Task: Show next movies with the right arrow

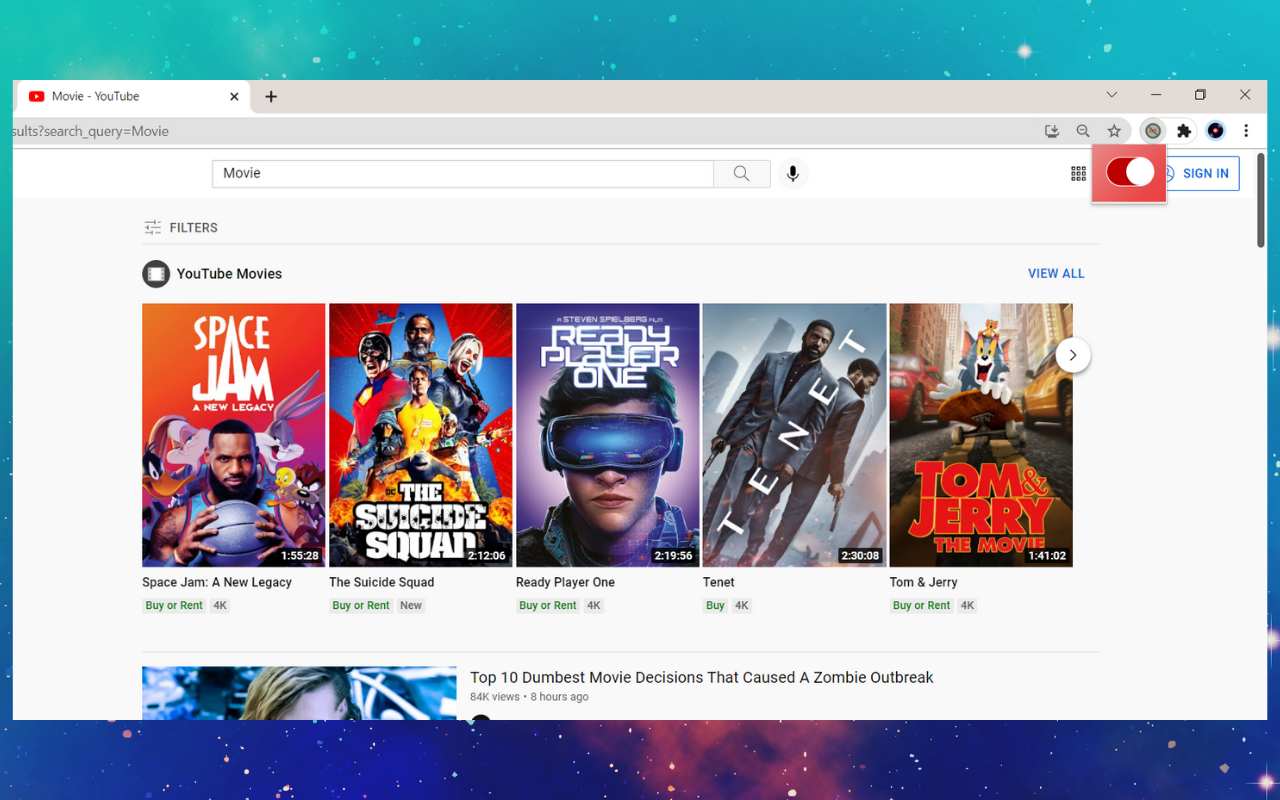Action: pos(1073,355)
